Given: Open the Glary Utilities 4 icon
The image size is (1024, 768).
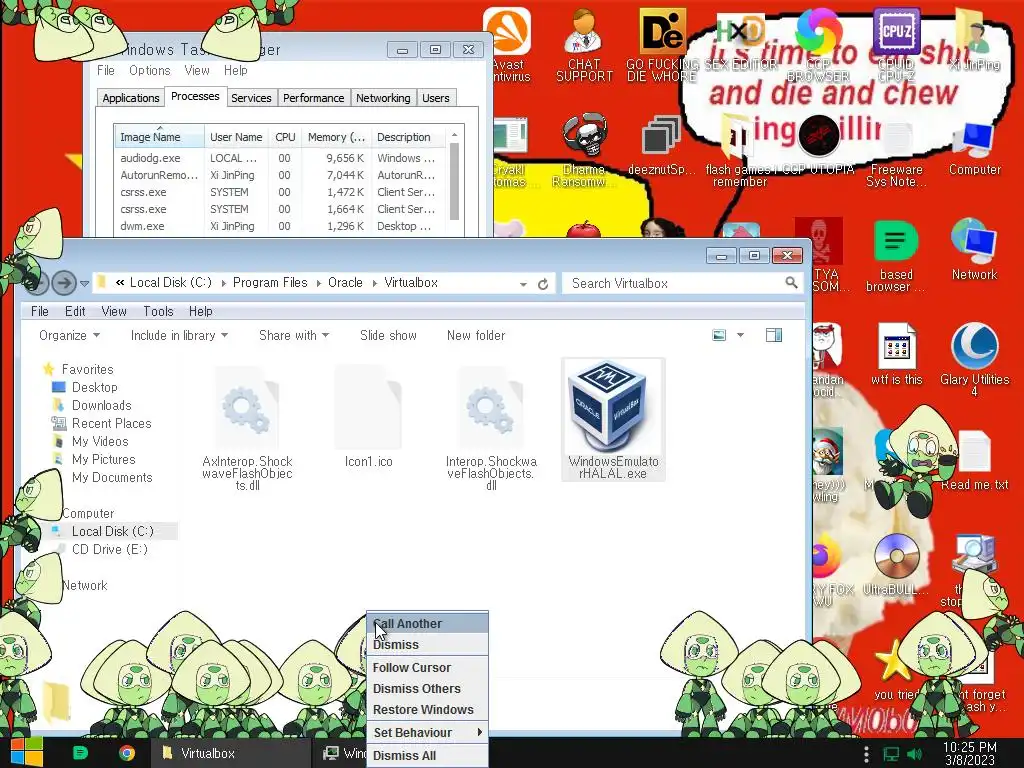Looking at the screenshot, I should click(x=974, y=359).
